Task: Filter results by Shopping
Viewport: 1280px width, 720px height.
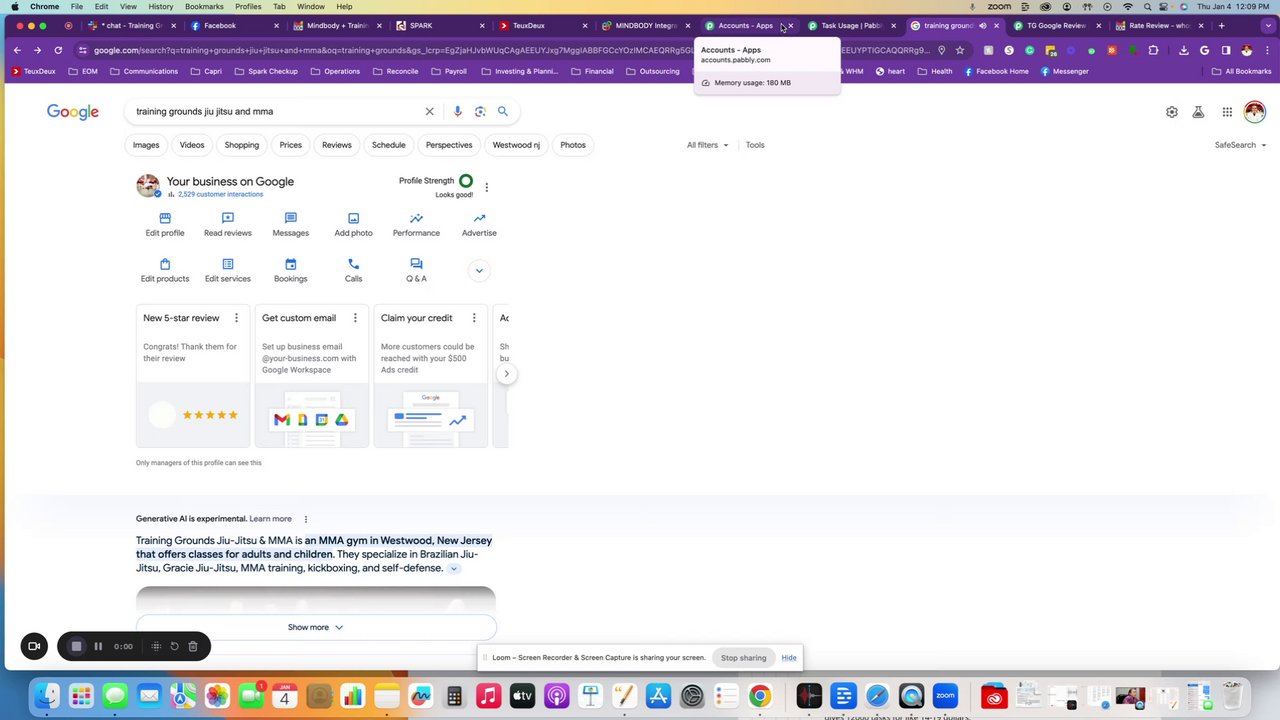Action: pyautogui.click(x=242, y=145)
